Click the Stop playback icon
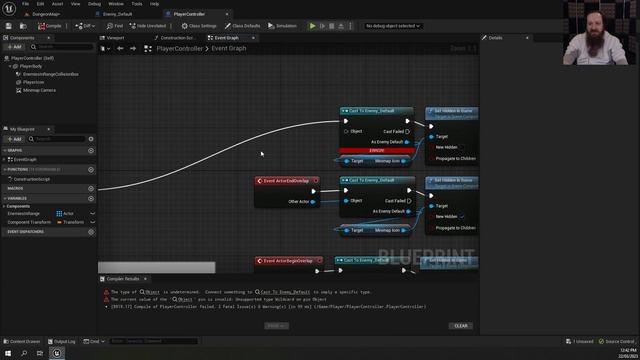Image resolution: width=640 pixels, height=360 pixels. 332,26
